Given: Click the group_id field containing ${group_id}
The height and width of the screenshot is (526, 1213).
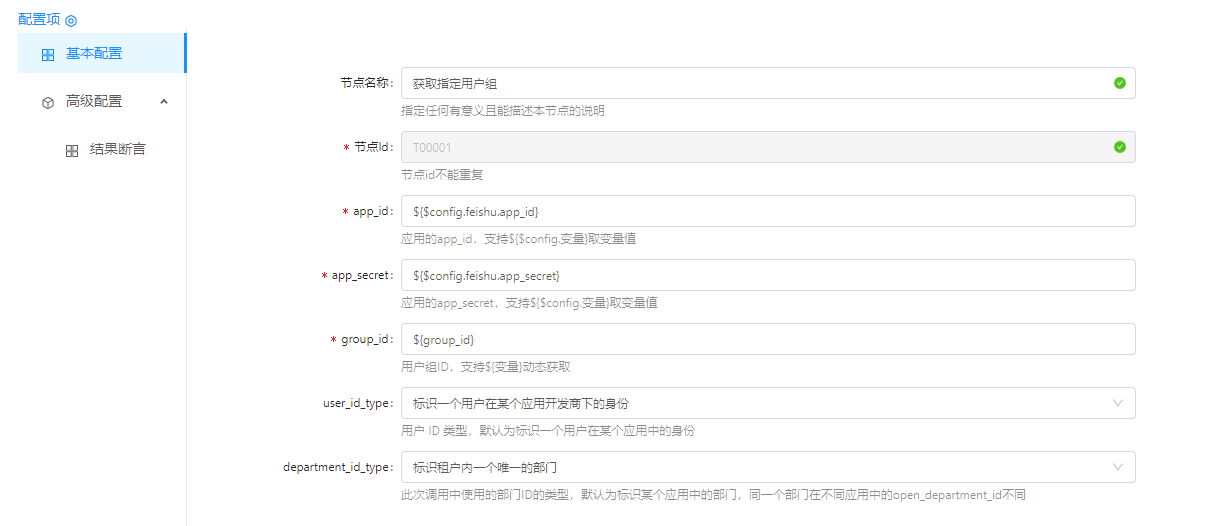Looking at the screenshot, I should [x=767, y=339].
